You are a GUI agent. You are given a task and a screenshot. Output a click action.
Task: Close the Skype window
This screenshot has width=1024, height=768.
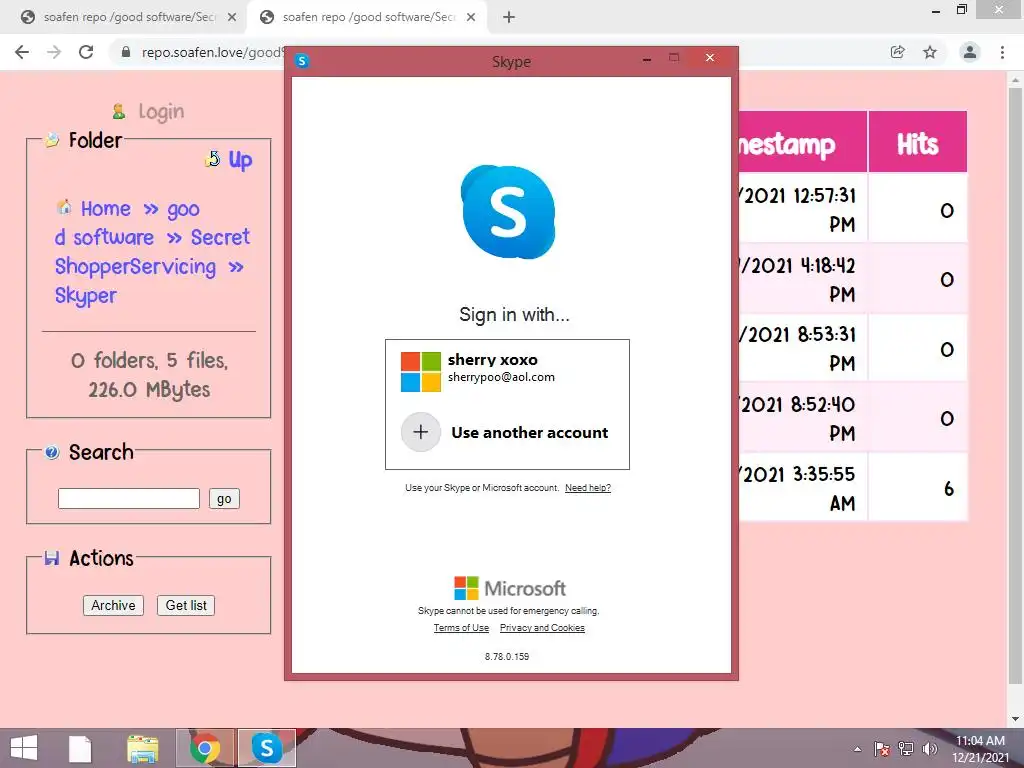710,57
